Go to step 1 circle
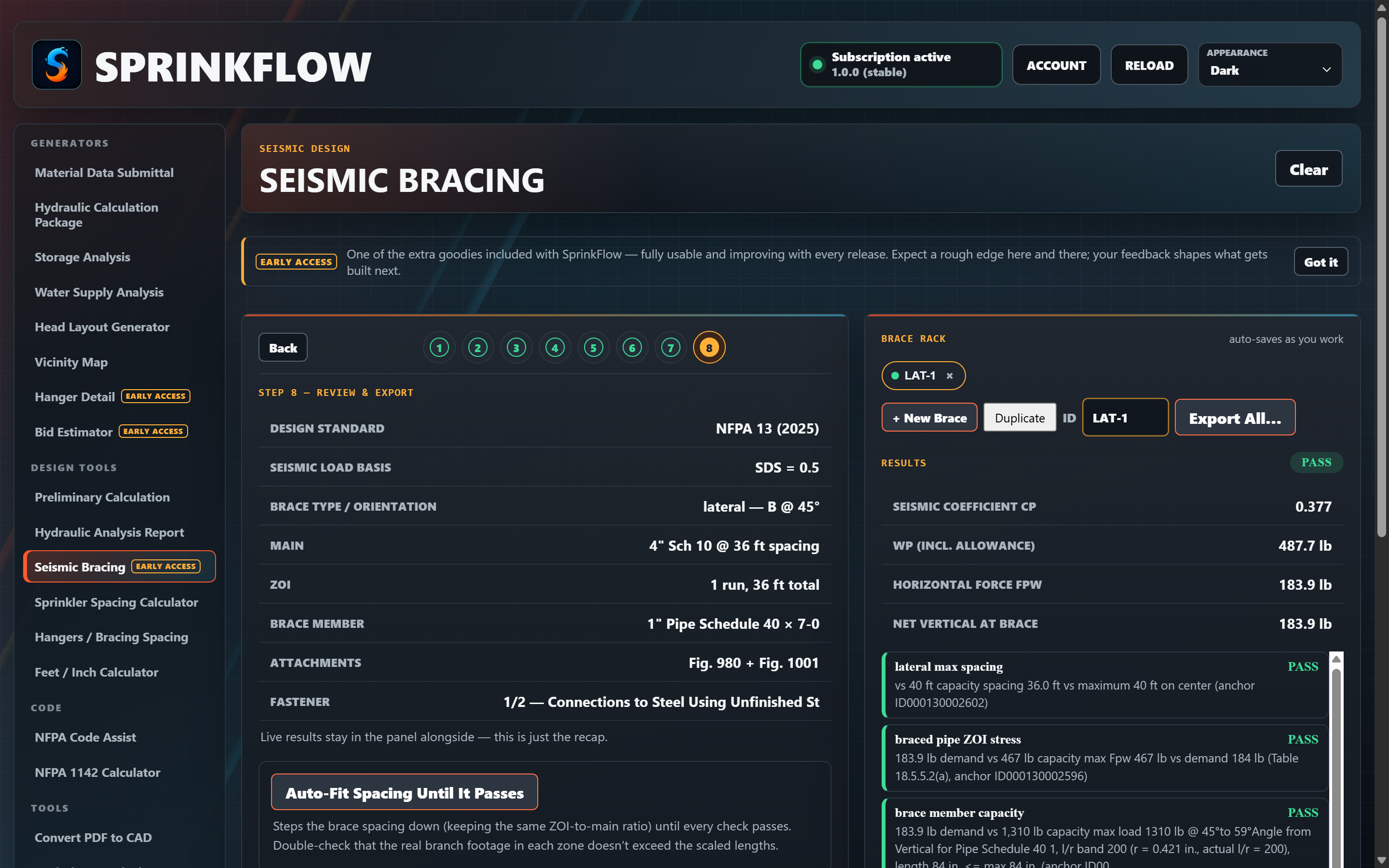Image resolution: width=1389 pixels, height=868 pixels. click(439, 347)
